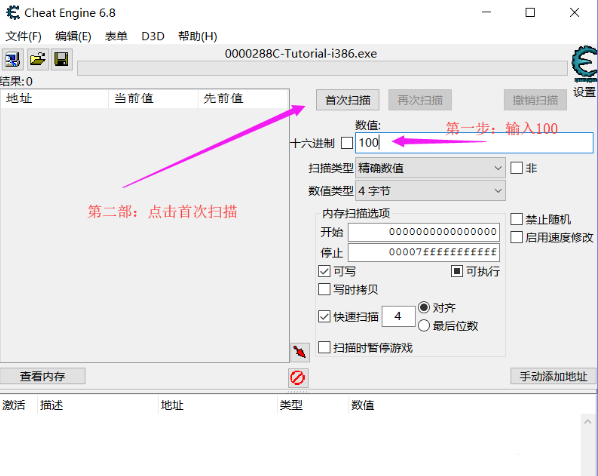The width and height of the screenshot is (598, 476).
Task: Click the 结果:0 result count label
Action: (x=16, y=82)
